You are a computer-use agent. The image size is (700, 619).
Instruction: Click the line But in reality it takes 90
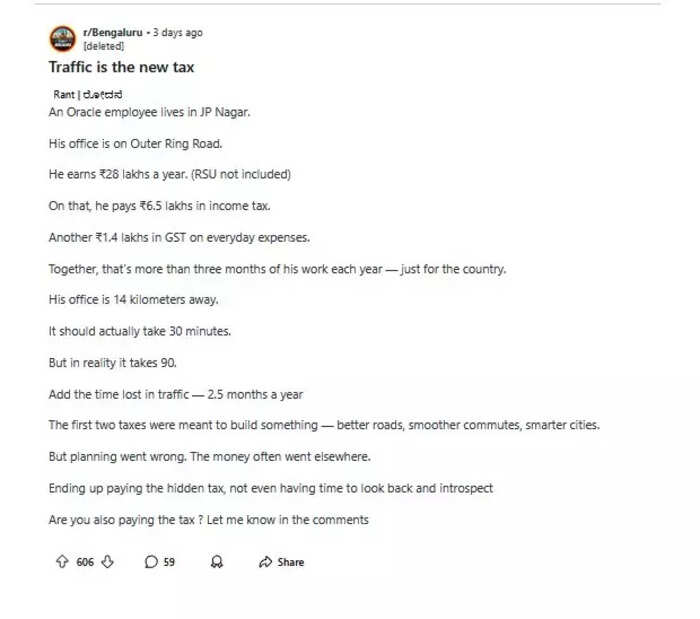(112, 362)
